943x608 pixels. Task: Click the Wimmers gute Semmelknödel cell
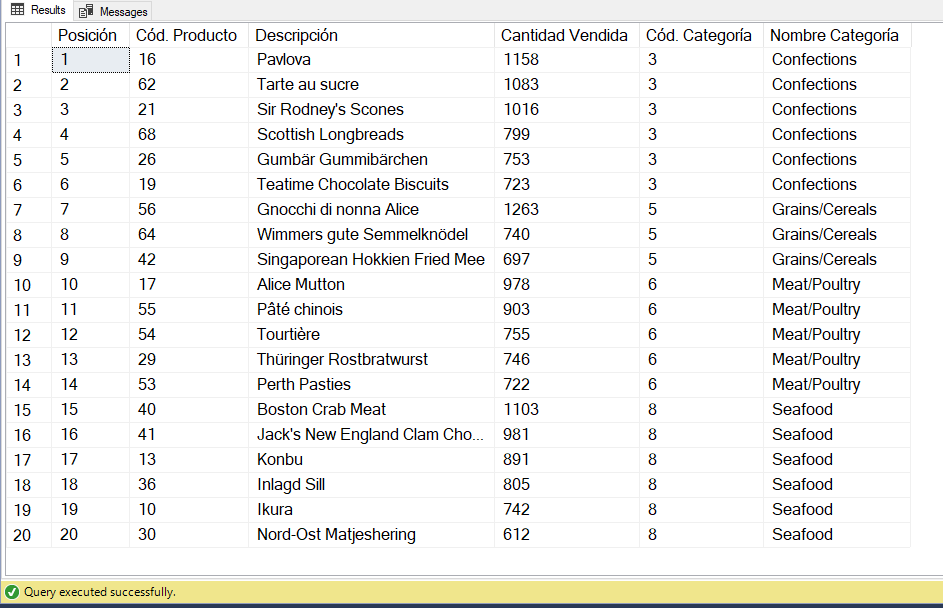pyautogui.click(x=371, y=235)
